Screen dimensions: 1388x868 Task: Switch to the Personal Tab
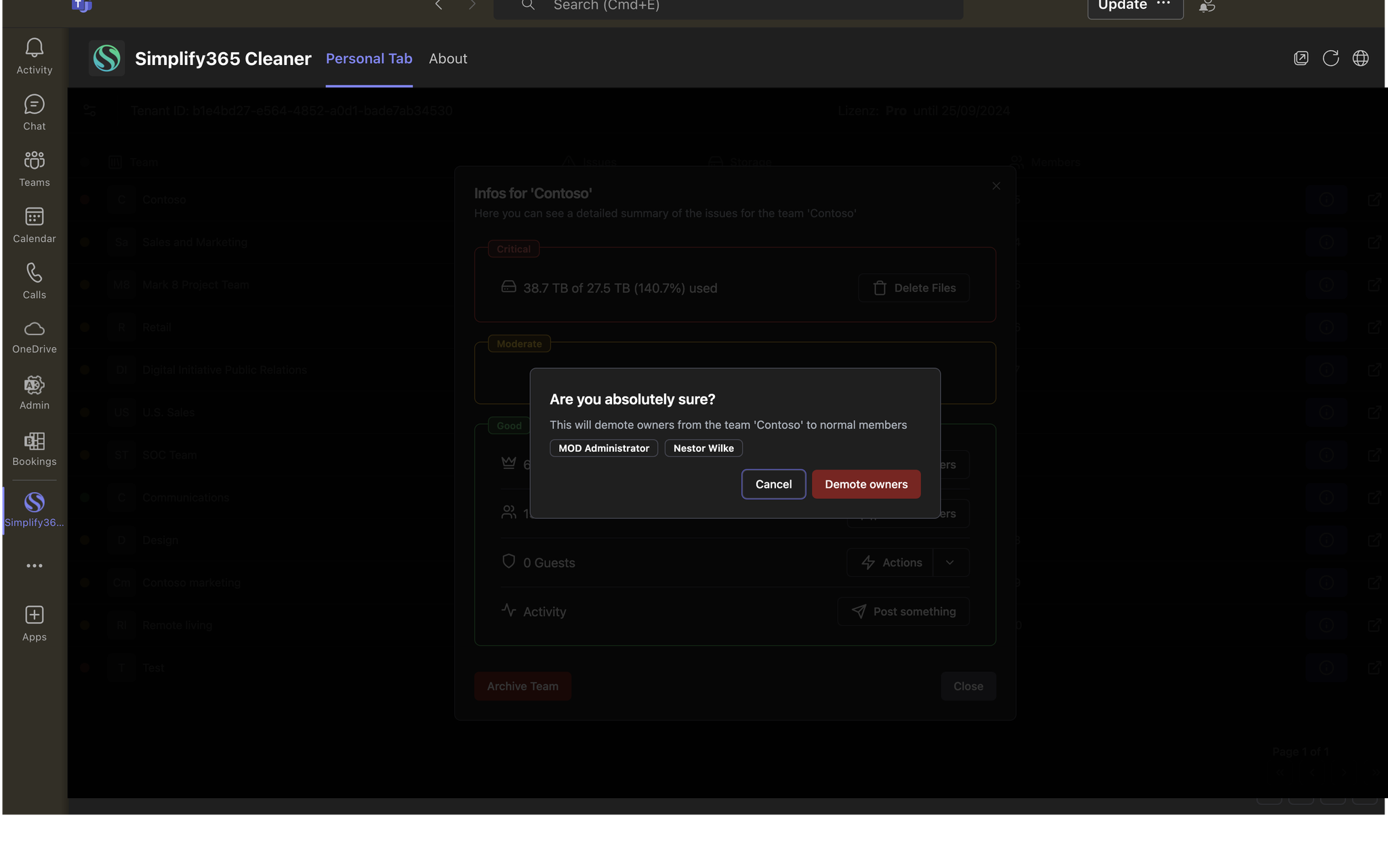tap(369, 59)
